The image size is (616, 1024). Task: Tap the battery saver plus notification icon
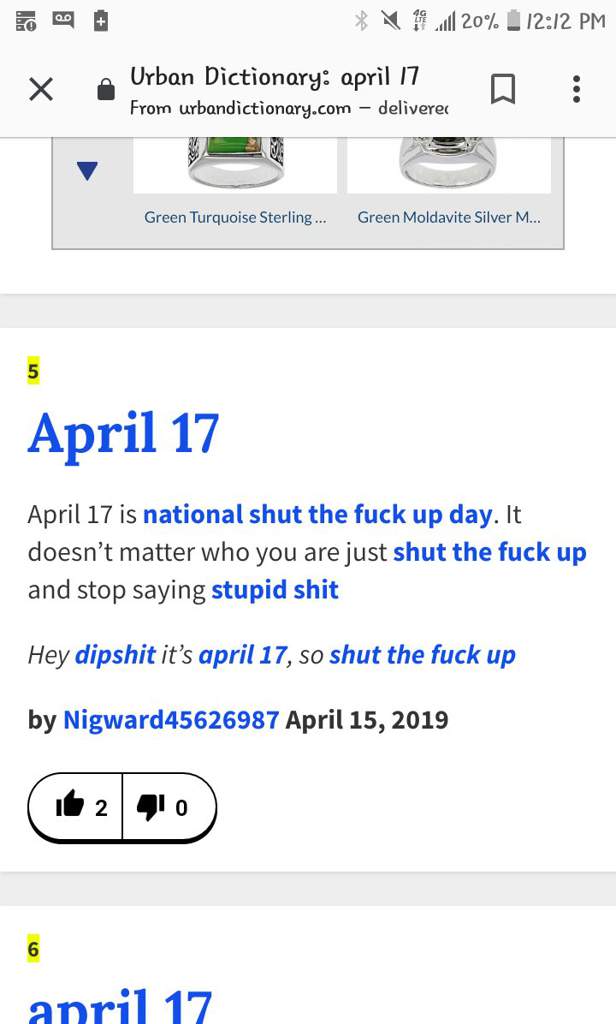click(100, 21)
